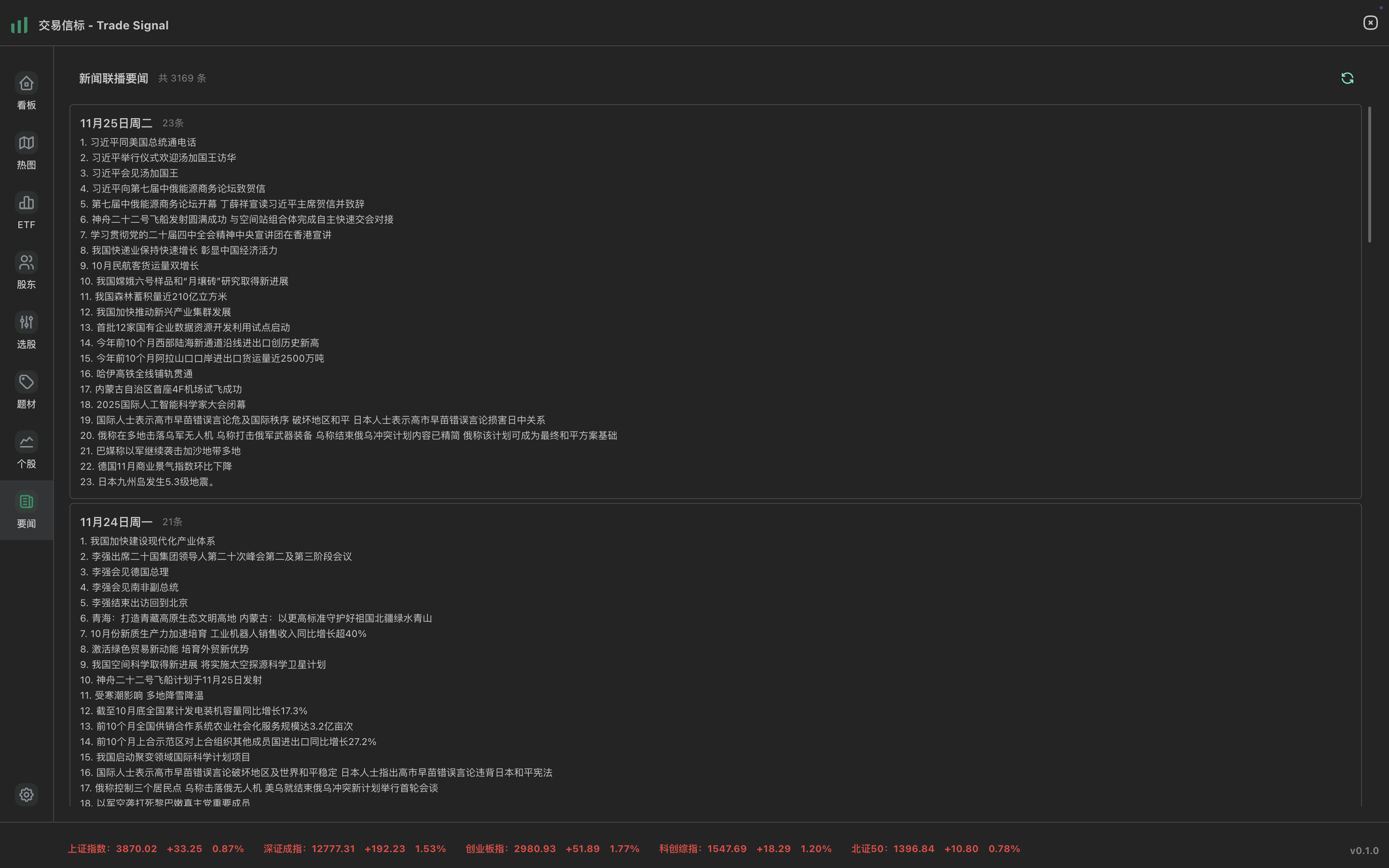Click the 神舟二十二号飞船发射圆满成功 headline
1389x868 pixels.
tap(159, 219)
